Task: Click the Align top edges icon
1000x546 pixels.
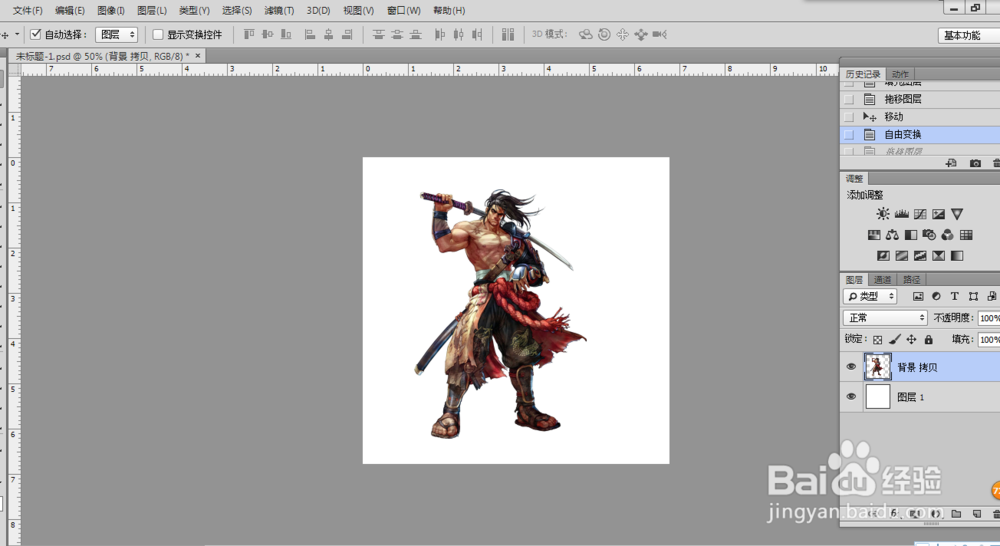Action: pos(249,34)
